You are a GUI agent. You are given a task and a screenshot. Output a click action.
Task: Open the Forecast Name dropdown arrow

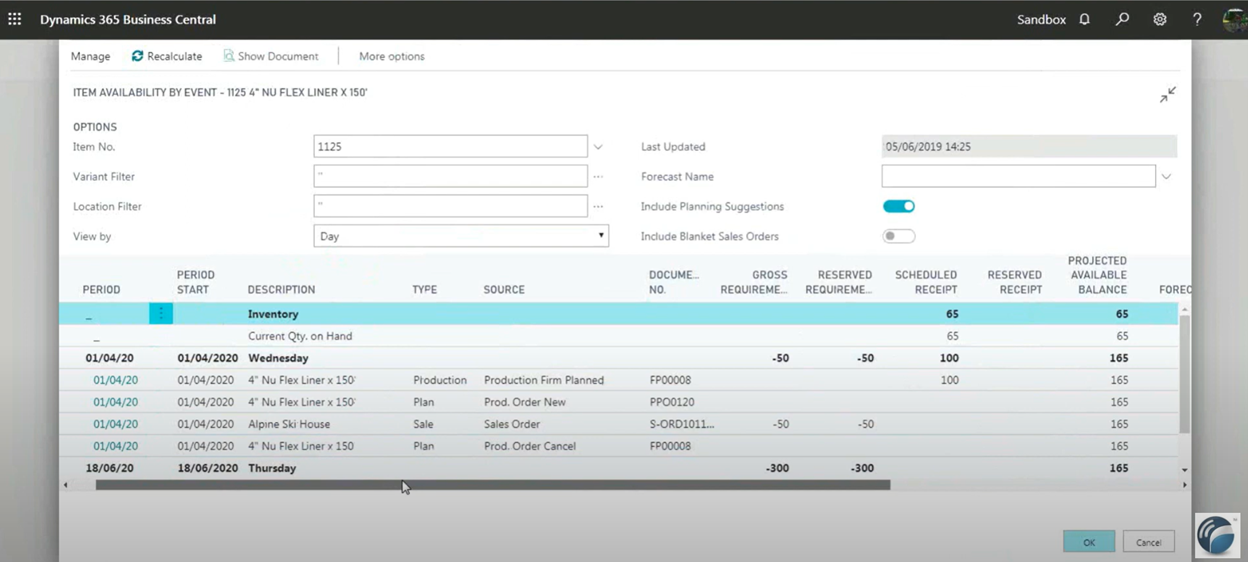[1166, 177]
